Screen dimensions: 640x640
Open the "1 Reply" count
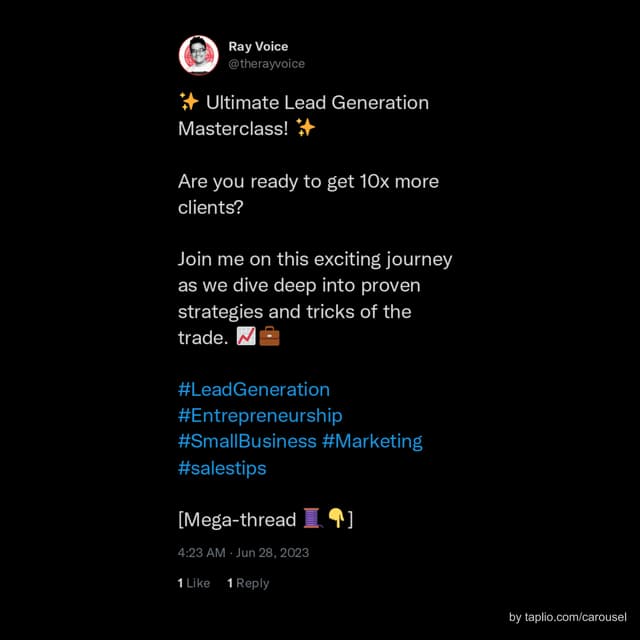click(x=248, y=583)
